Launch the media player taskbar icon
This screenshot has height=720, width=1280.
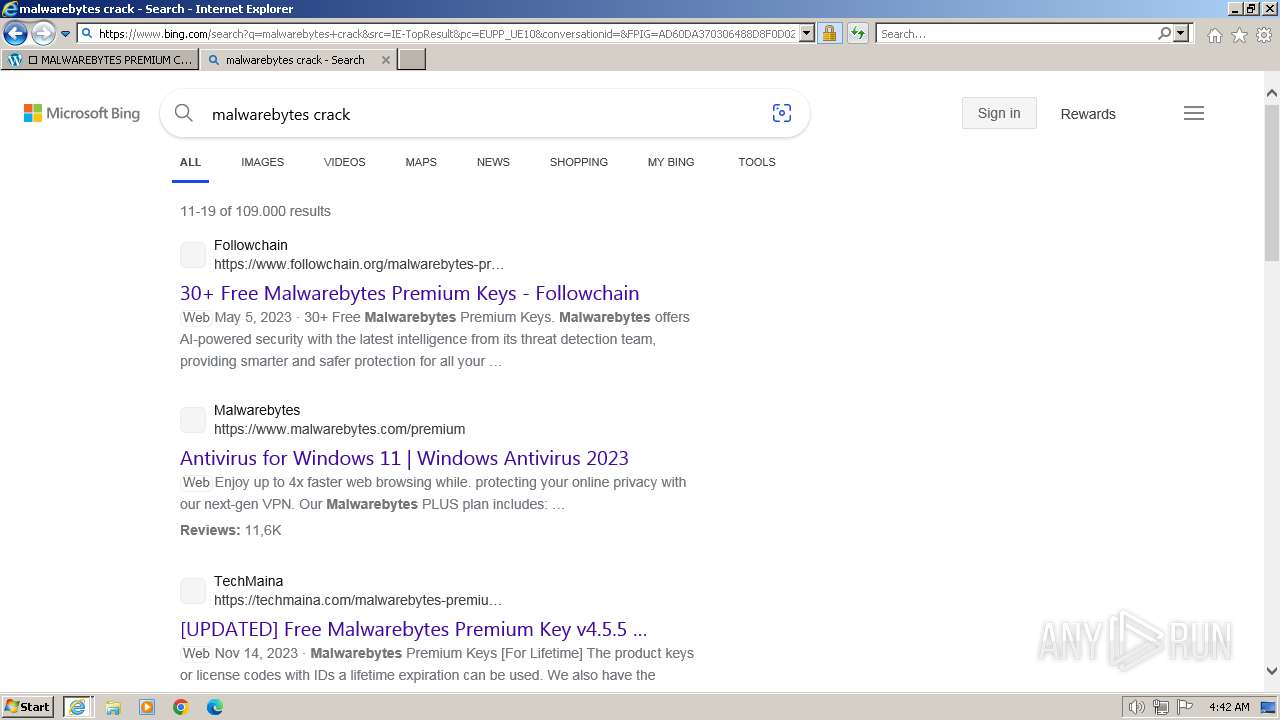pos(147,707)
